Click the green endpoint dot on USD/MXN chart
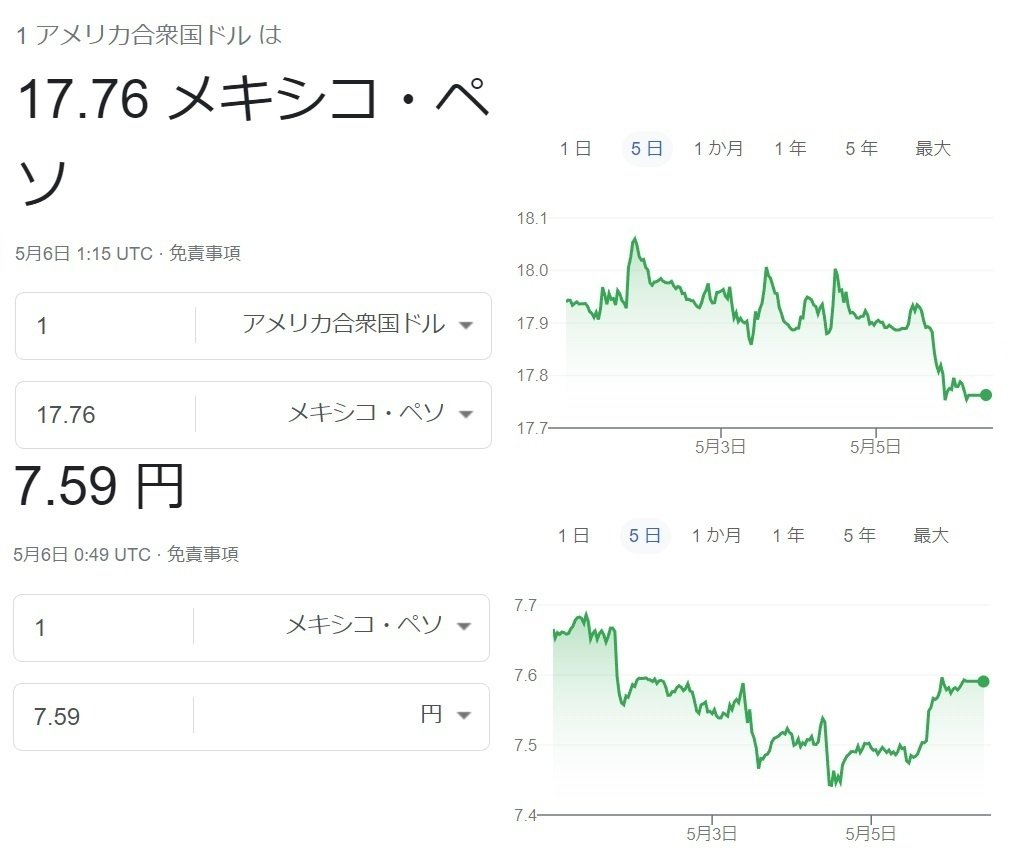The height and width of the screenshot is (851, 1025). (986, 395)
